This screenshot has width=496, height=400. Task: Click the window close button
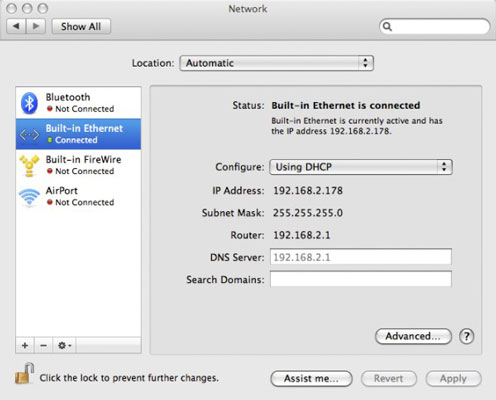(11, 8)
